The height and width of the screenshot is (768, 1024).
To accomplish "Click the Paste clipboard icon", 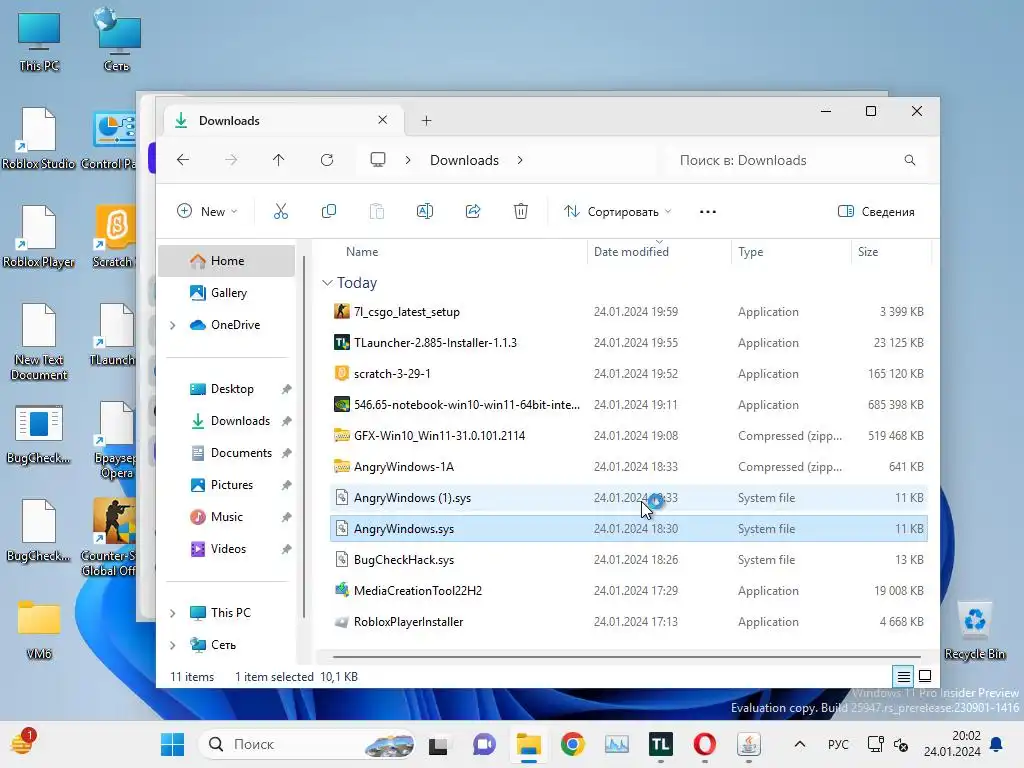I will pyautogui.click(x=377, y=212).
